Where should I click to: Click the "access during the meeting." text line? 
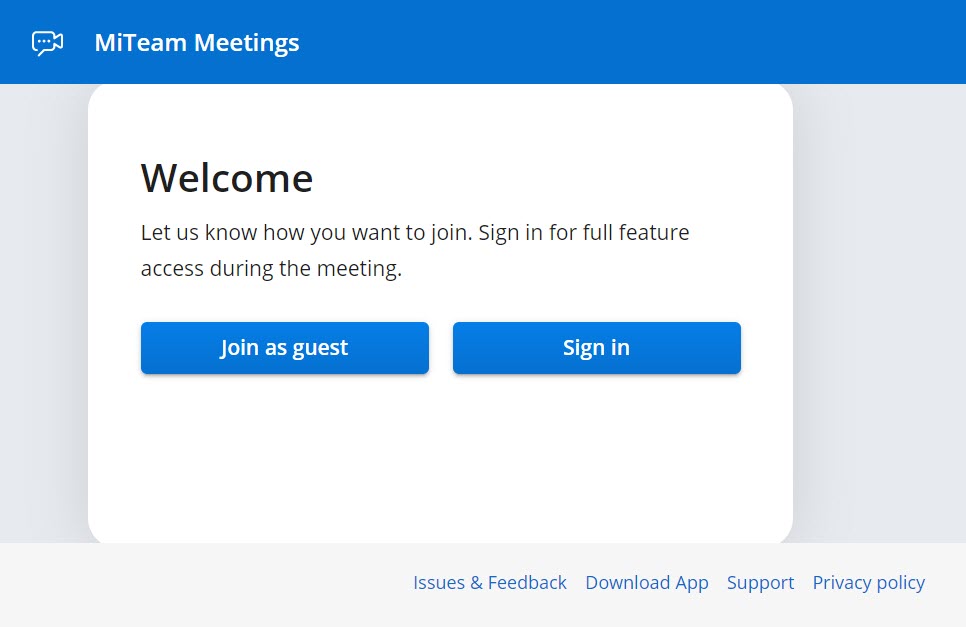click(x=271, y=269)
